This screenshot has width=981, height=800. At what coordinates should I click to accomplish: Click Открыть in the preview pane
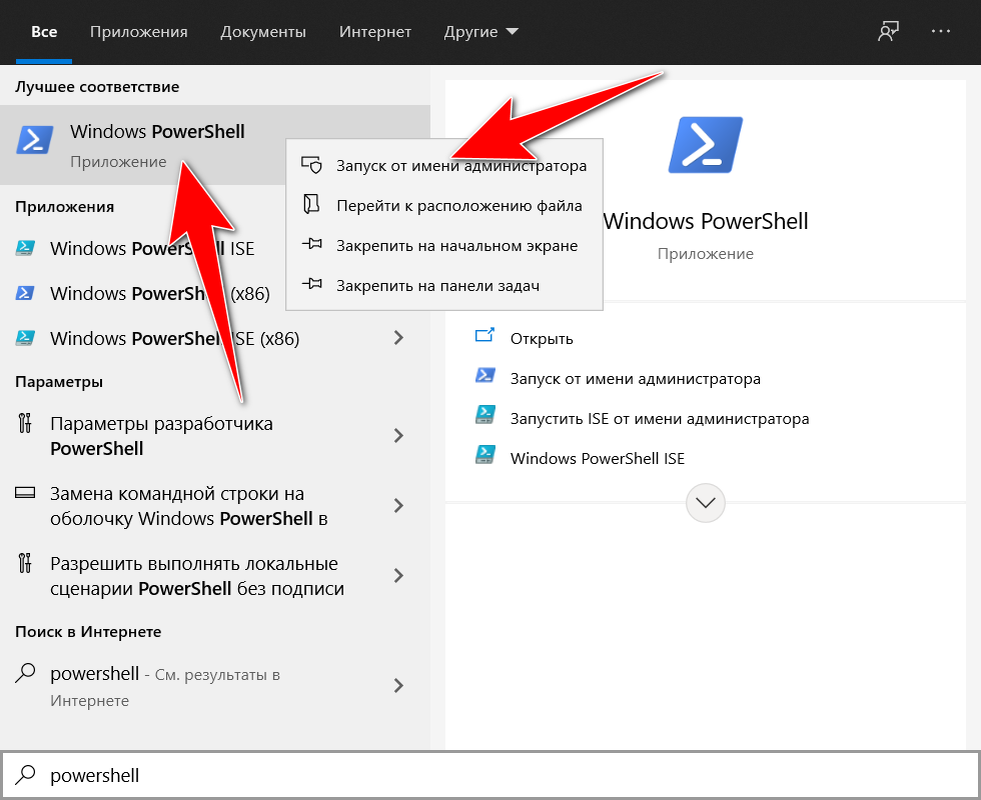click(542, 339)
